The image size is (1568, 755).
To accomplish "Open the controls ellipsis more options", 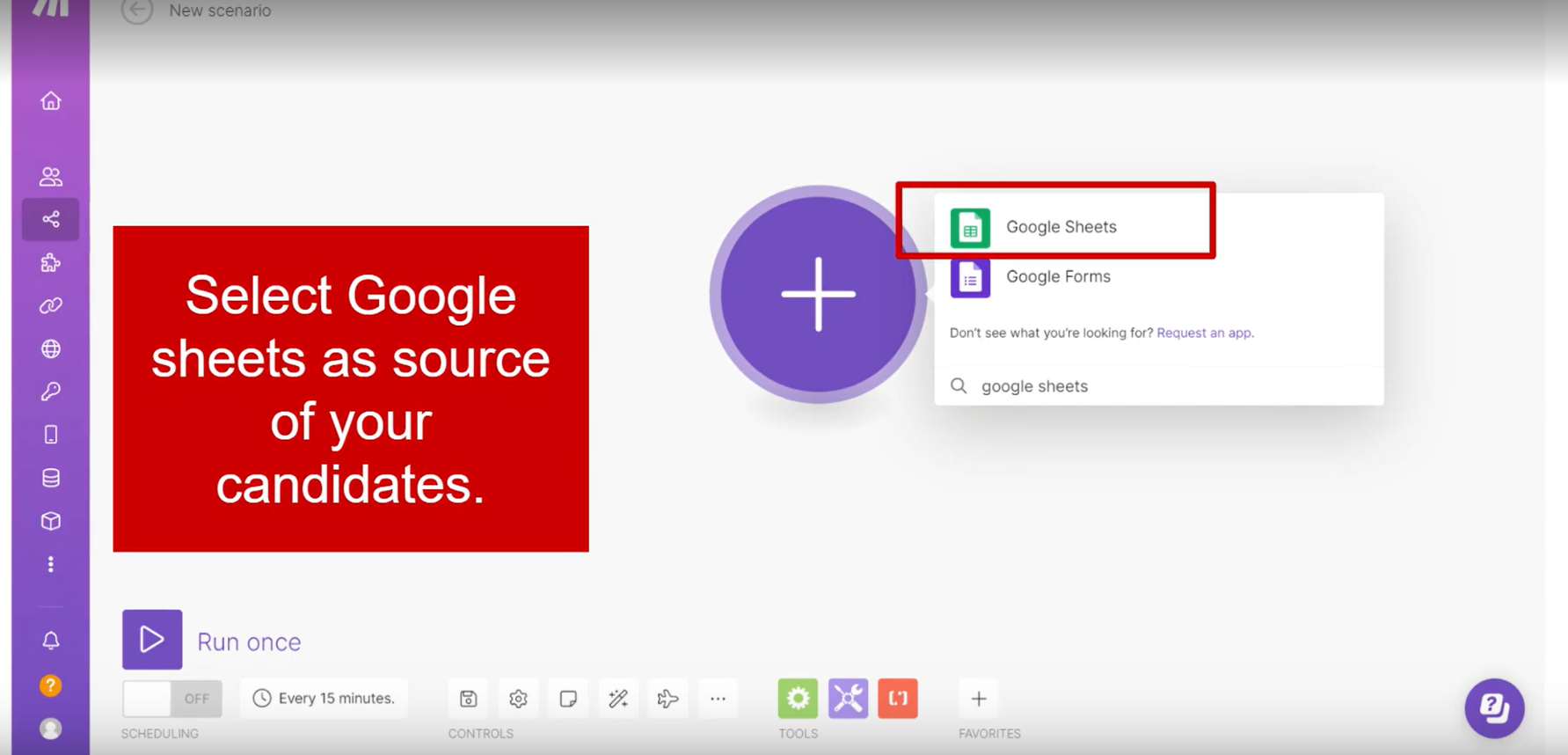I will (x=718, y=699).
